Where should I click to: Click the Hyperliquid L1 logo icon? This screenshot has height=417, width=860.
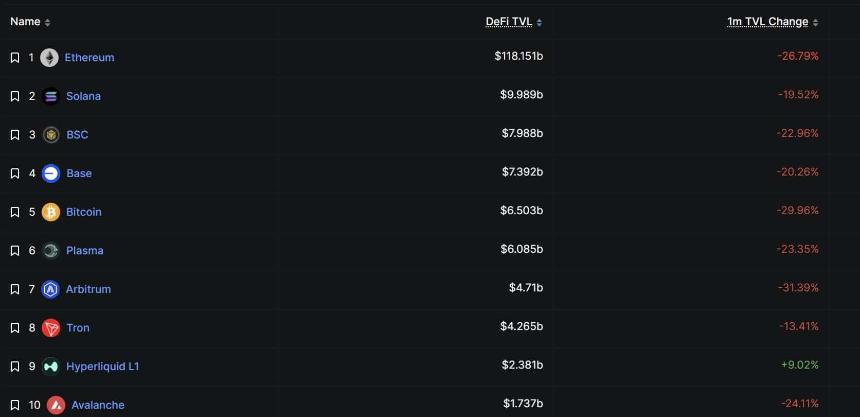[51, 367]
